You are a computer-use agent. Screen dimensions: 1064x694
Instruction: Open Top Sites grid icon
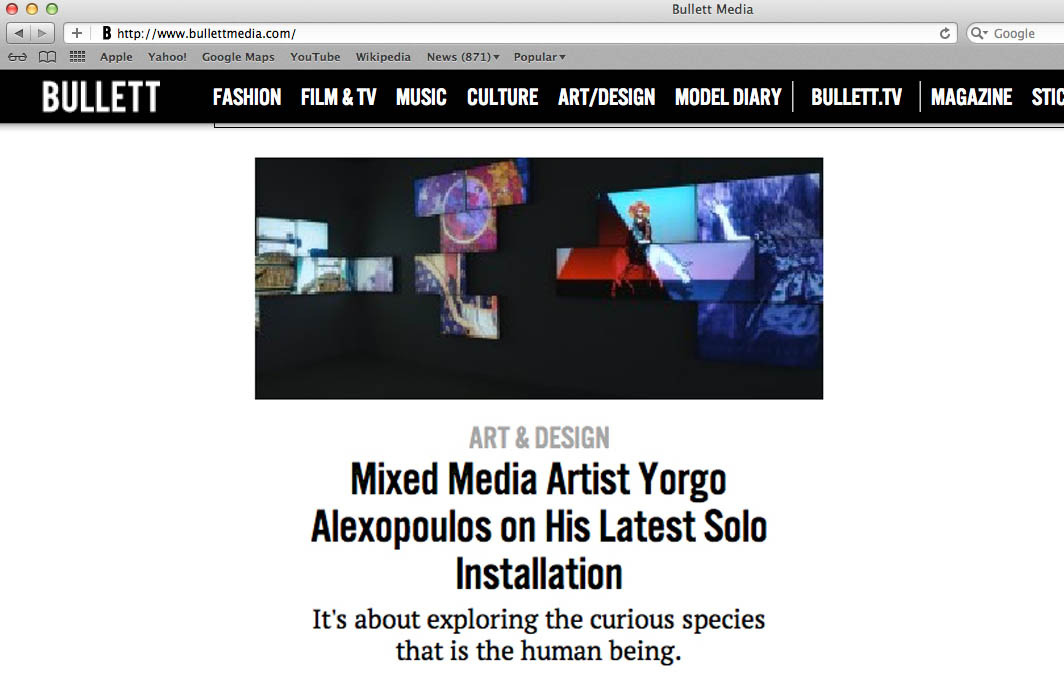pos(77,57)
